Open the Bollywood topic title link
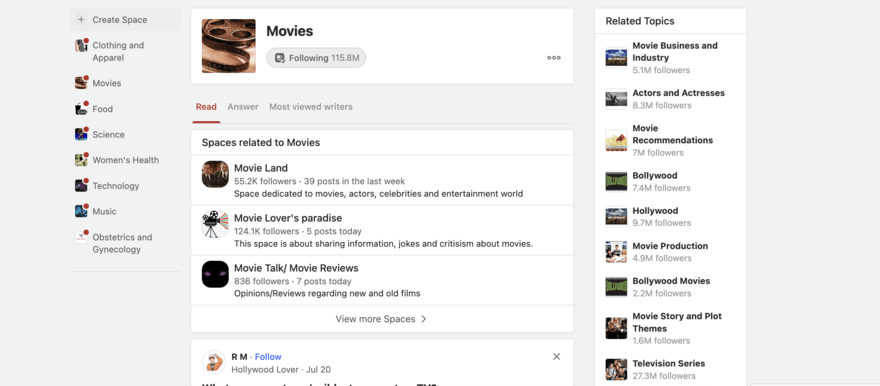This screenshot has width=880, height=386. tap(655, 175)
